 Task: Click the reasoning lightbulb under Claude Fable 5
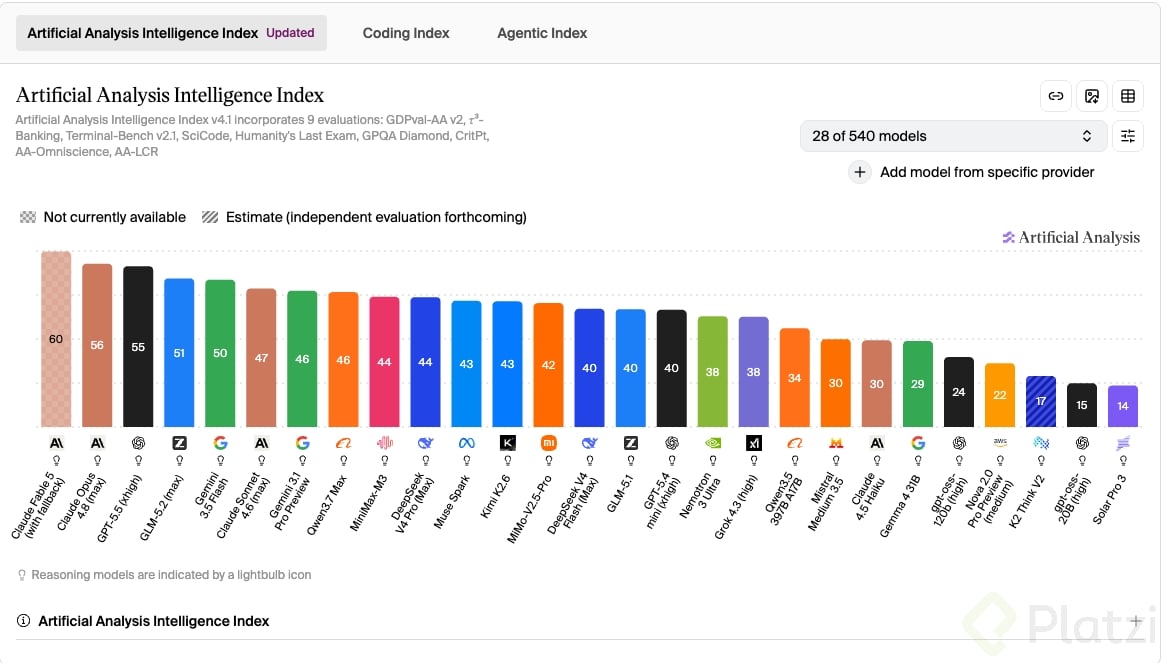pyautogui.click(x=56, y=460)
